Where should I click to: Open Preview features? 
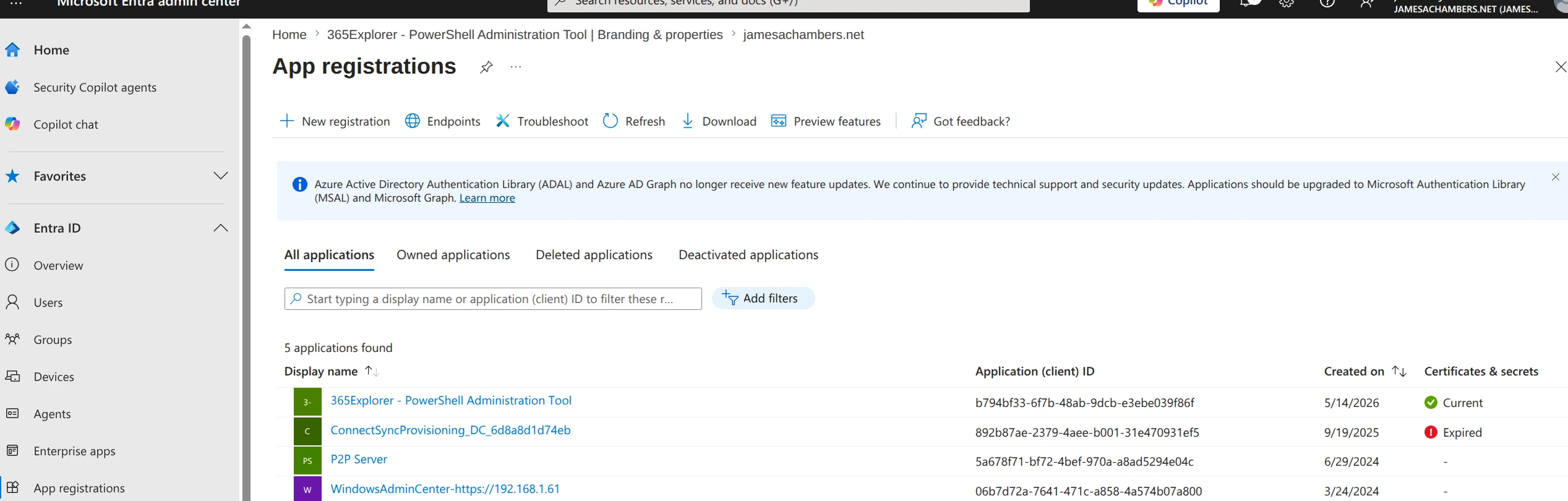coord(826,121)
